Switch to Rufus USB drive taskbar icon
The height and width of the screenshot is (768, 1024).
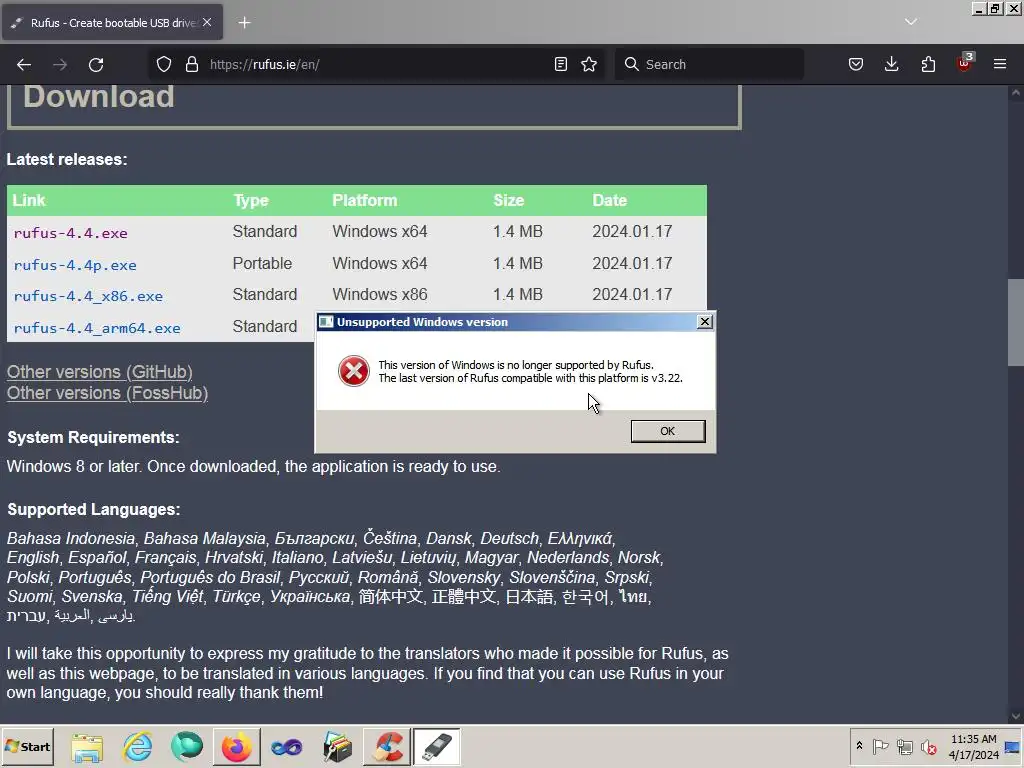pos(437,747)
